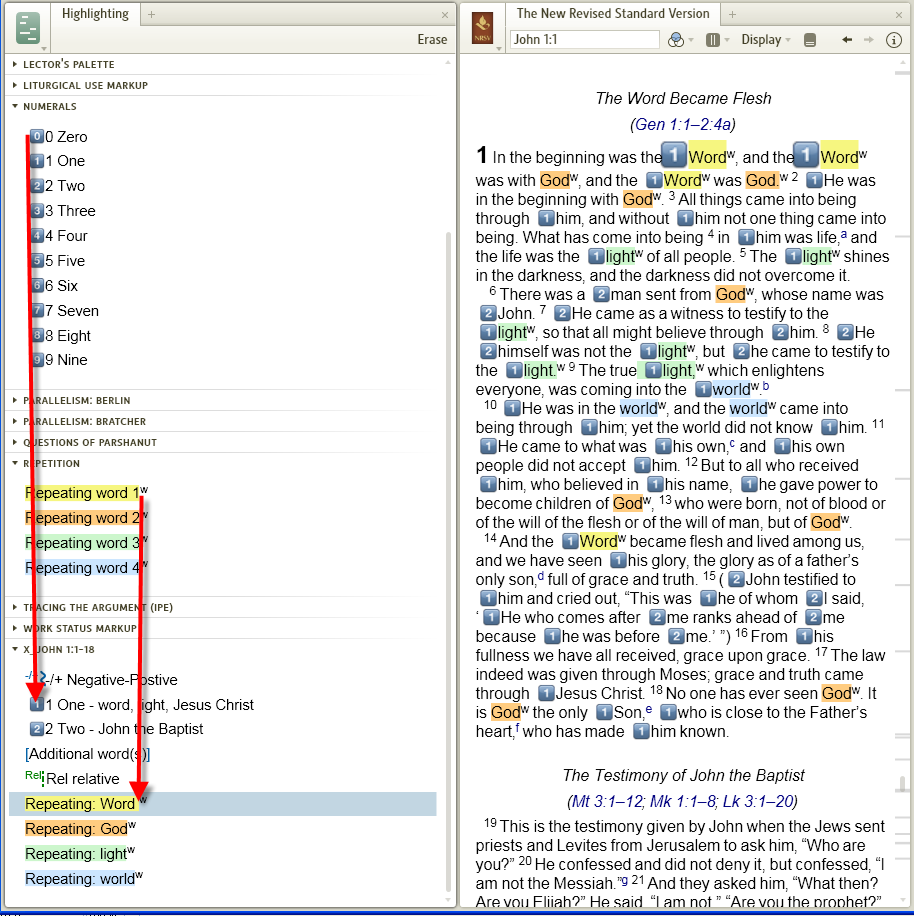Select the Repeating: light highlight style

coord(80,853)
